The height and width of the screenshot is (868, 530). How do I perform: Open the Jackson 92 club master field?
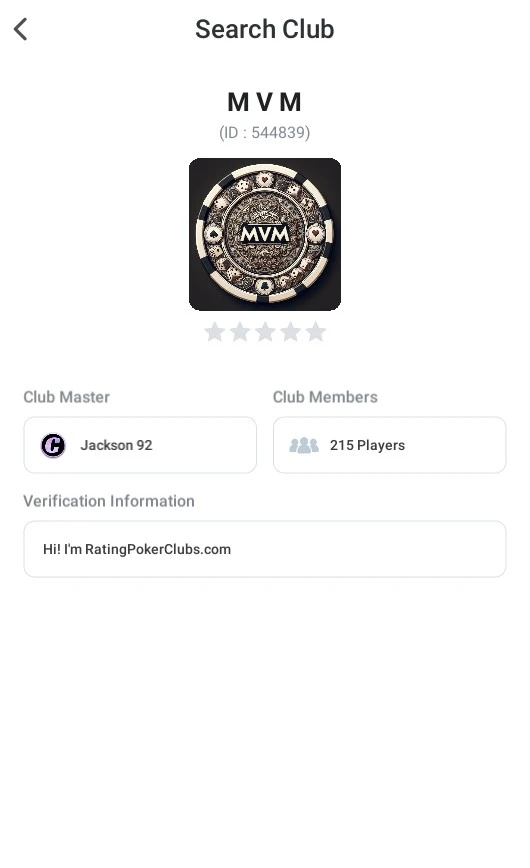[x=140, y=445]
